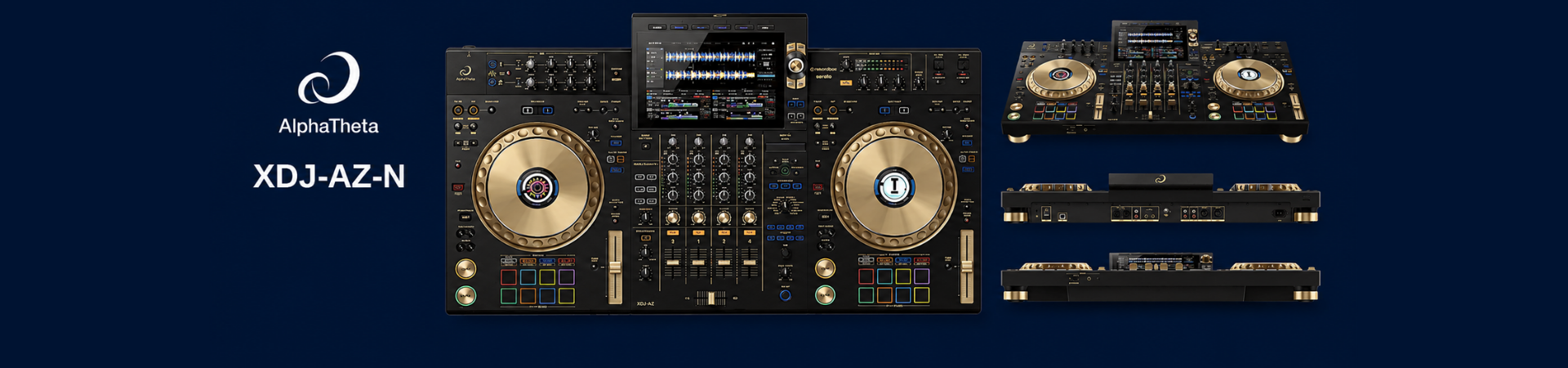Click the gold browse rotary selector beside the screen

[795, 66]
